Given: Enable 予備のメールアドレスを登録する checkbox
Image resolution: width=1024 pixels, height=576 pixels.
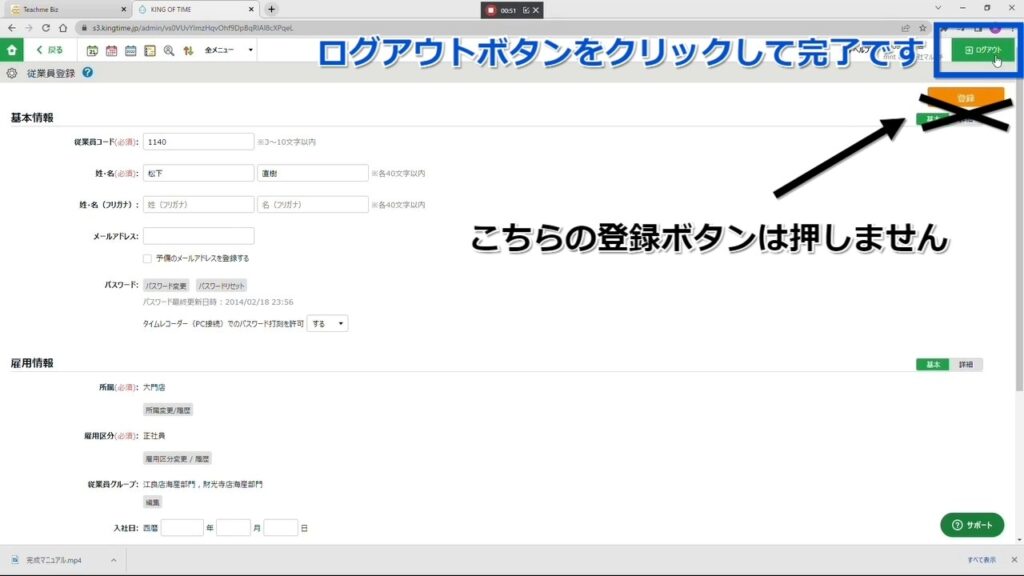Looking at the screenshot, I should pyautogui.click(x=148, y=258).
